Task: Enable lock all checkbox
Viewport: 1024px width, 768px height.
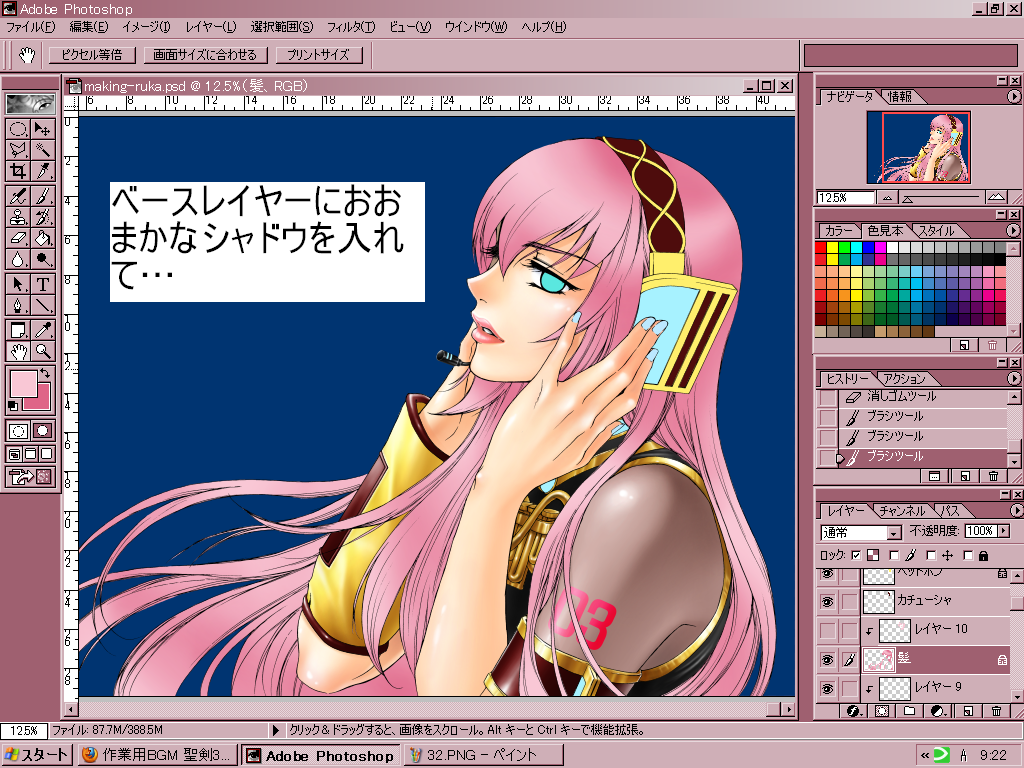Action: (968, 556)
